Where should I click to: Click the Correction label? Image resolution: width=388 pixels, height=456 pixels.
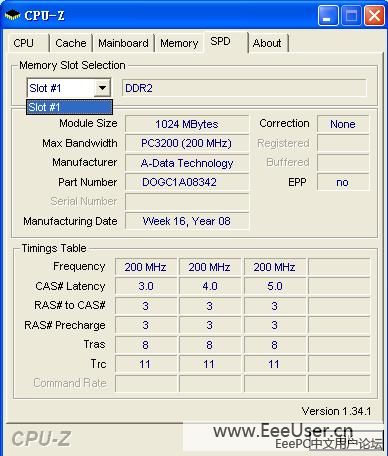(x=284, y=123)
